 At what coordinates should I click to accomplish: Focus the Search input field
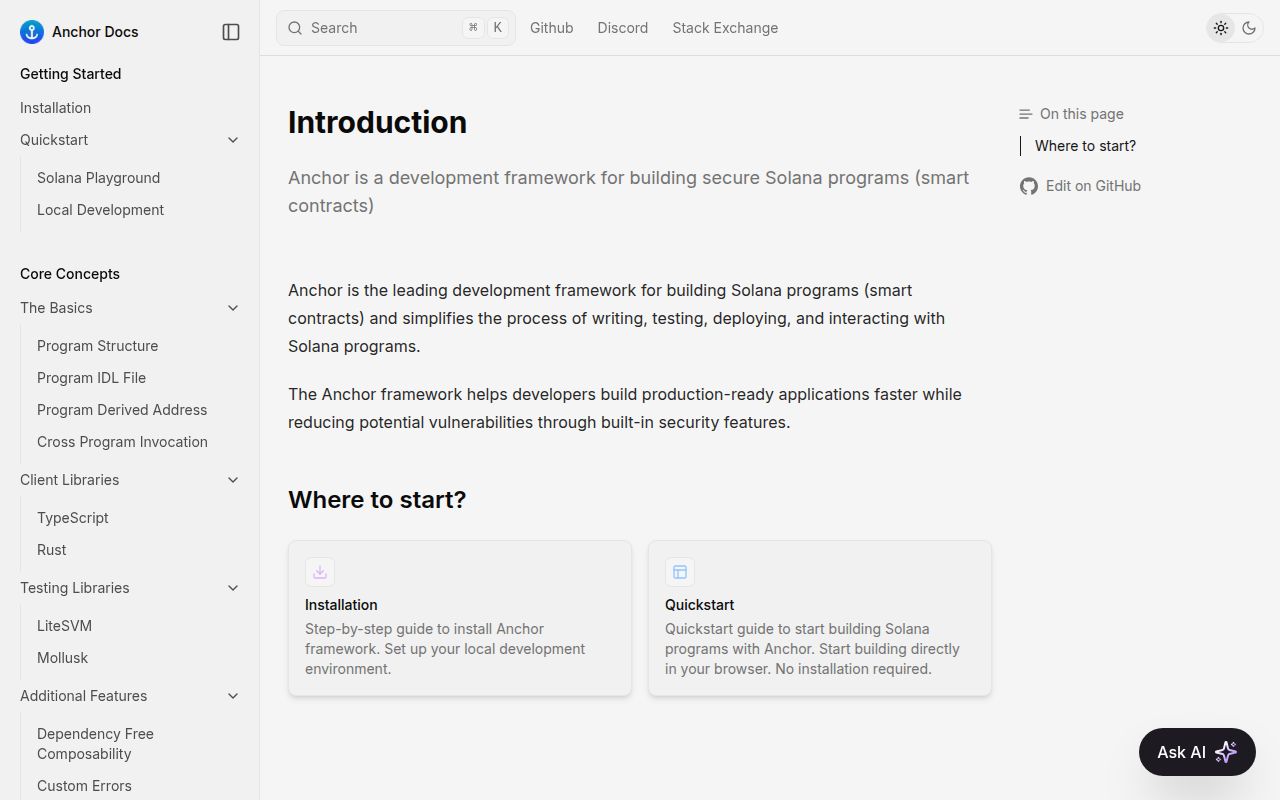coord(396,28)
